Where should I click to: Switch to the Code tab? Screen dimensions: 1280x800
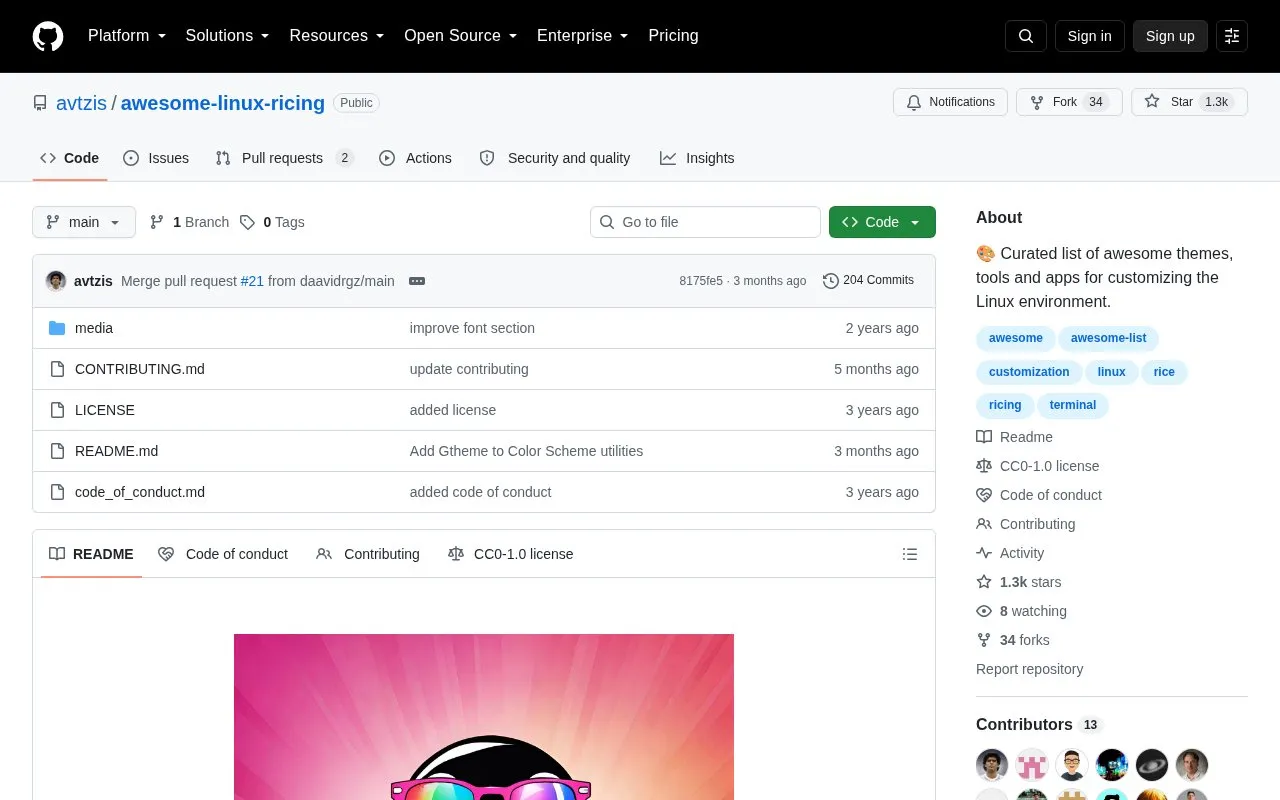pos(70,158)
